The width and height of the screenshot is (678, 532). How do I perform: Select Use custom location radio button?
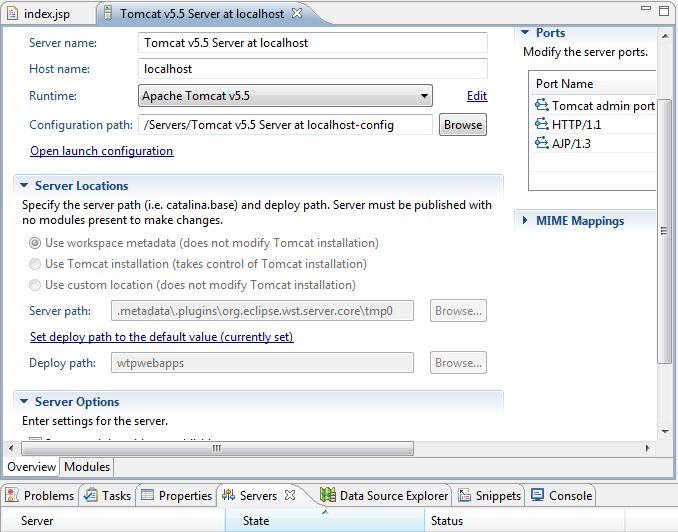[35, 285]
